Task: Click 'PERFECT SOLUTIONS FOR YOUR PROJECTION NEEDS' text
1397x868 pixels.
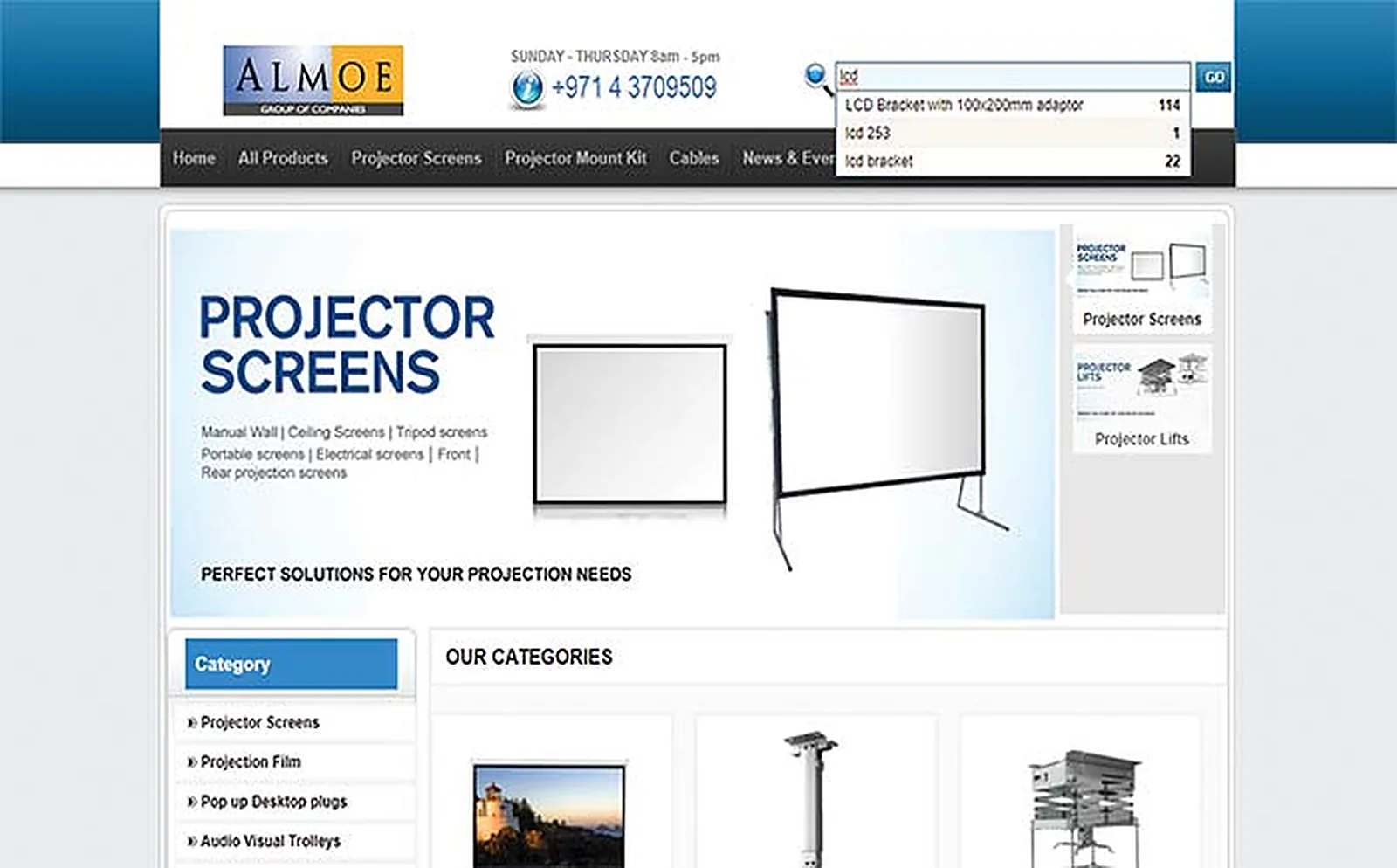Action: [x=416, y=574]
